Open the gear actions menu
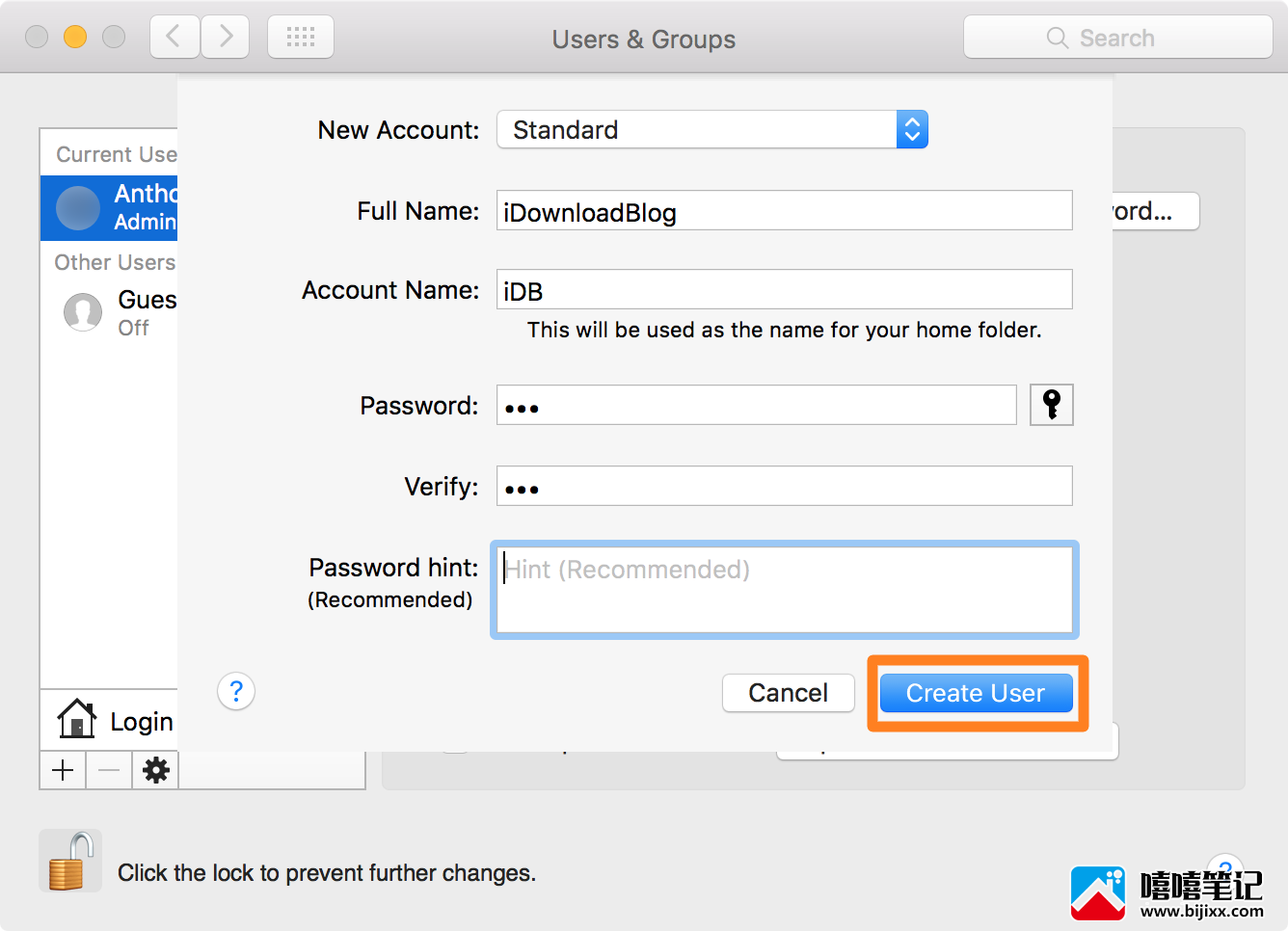 pos(155,770)
